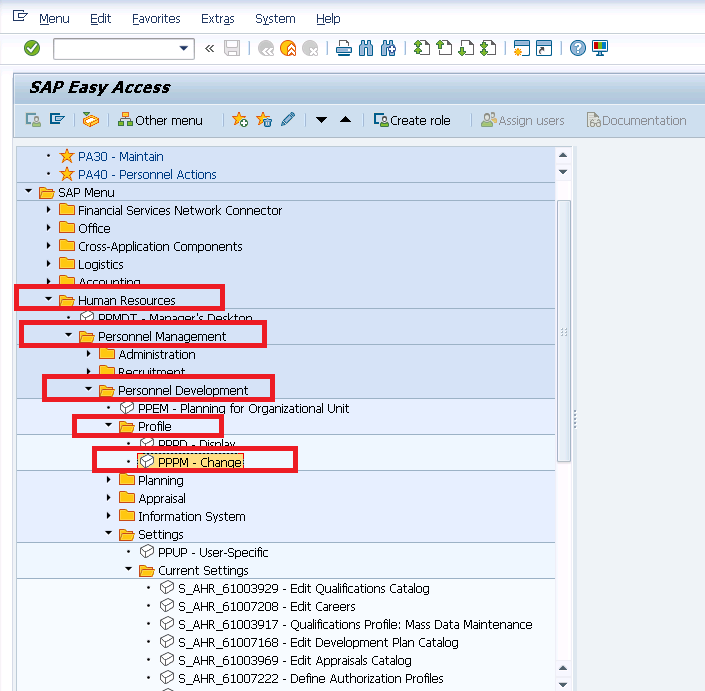The width and height of the screenshot is (705, 691).
Task: Click Delete Favorites star icon
Action: (264, 120)
